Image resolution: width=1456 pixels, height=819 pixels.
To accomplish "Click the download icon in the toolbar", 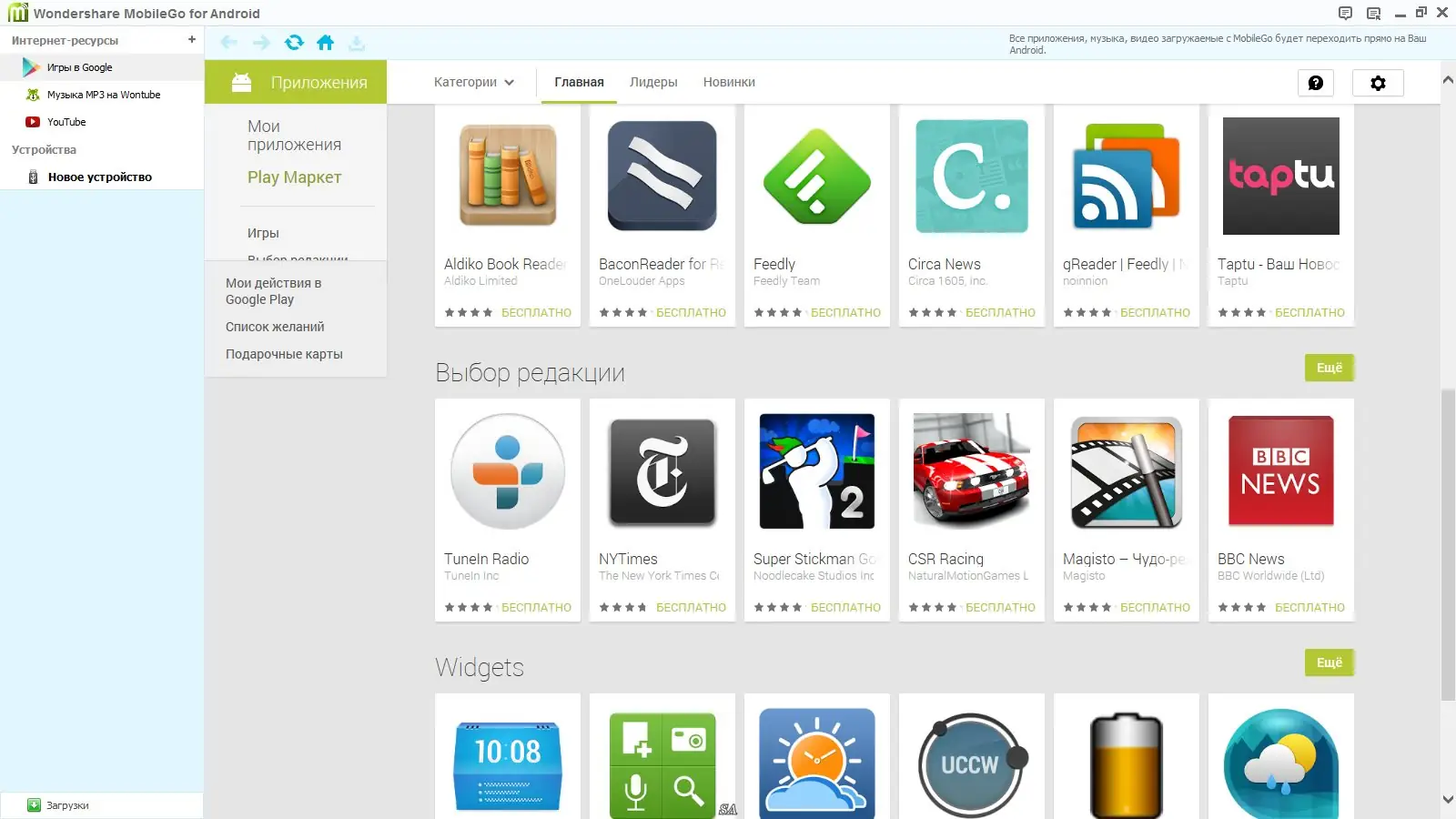I will click(357, 43).
